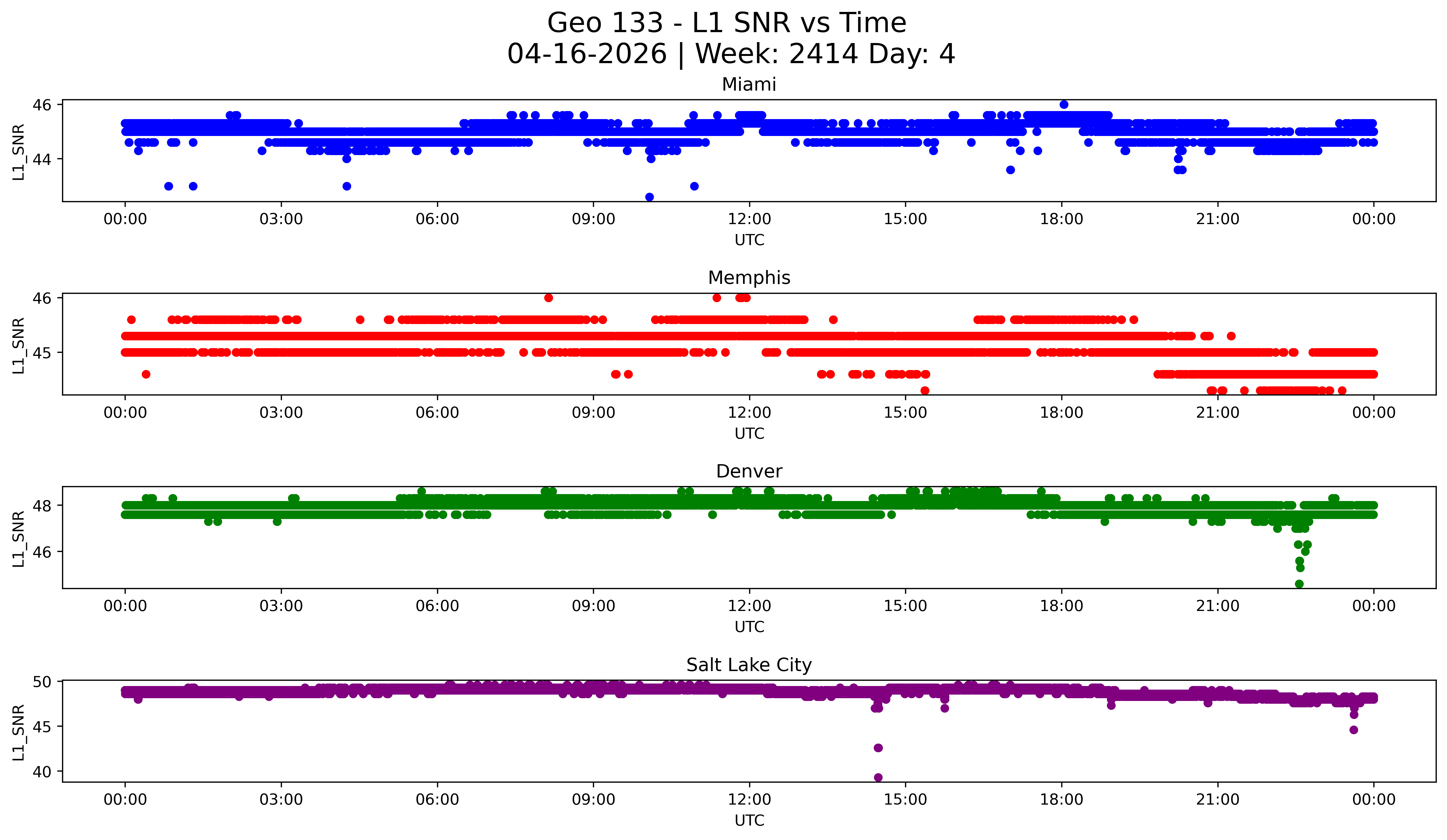The width and height of the screenshot is (1447, 840).
Task: Click the 03:00 tick label under the Salt Lake City plot
Action: 281,800
